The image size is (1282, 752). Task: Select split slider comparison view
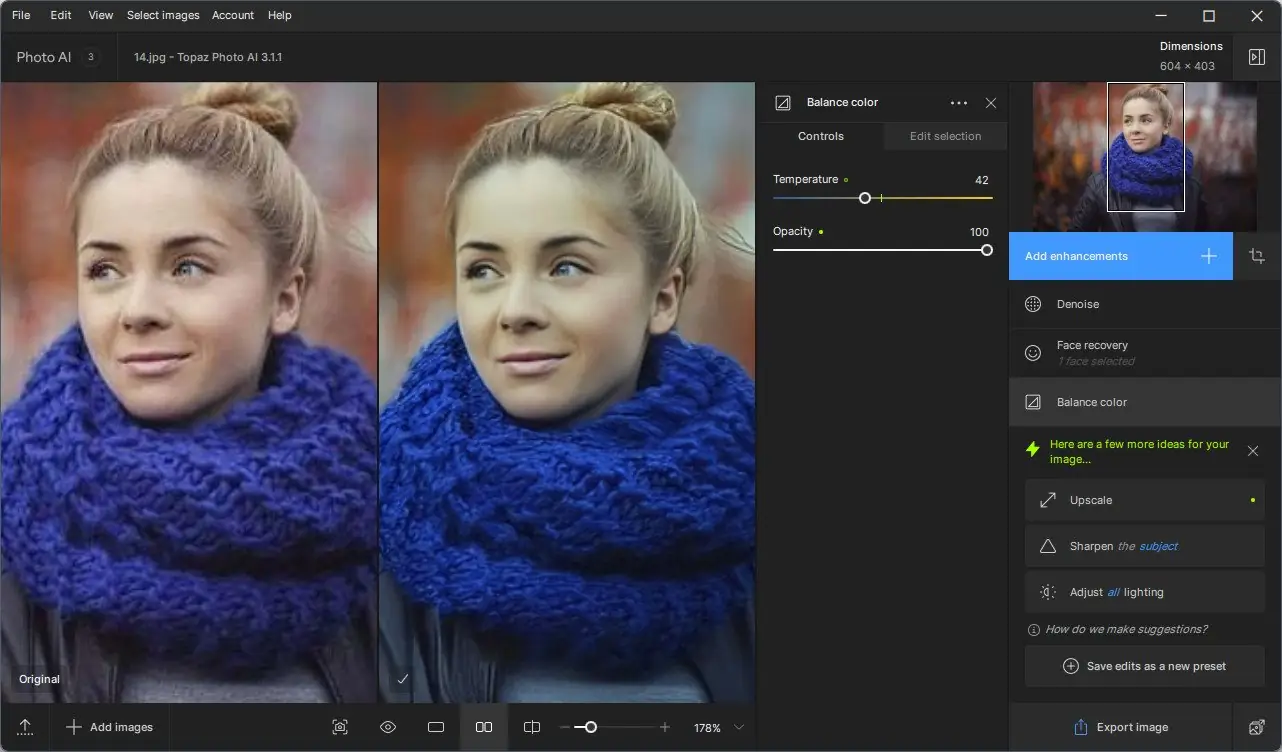tap(532, 727)
